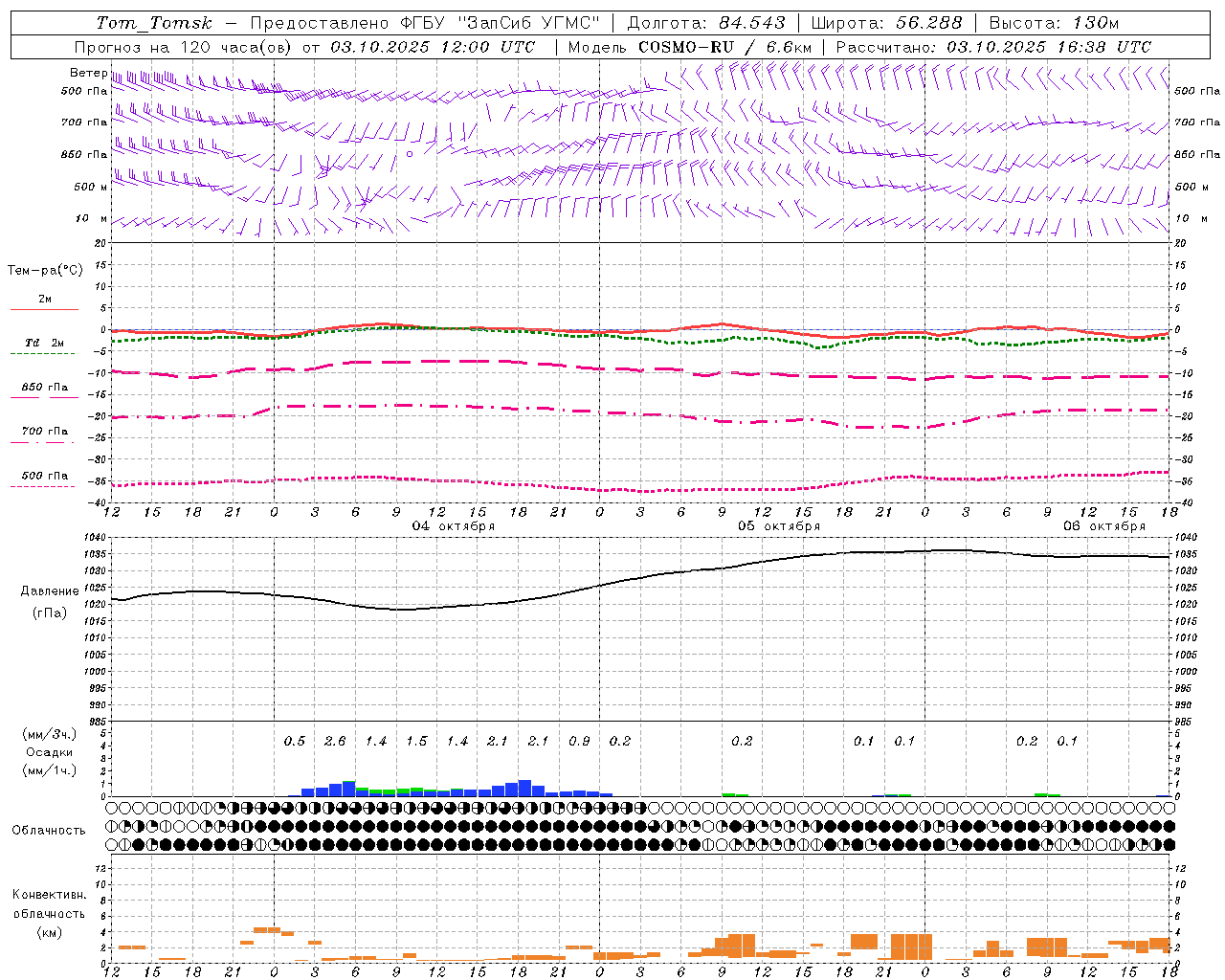
Task: Click the 04 октября date label
Action: coord(454,526)
